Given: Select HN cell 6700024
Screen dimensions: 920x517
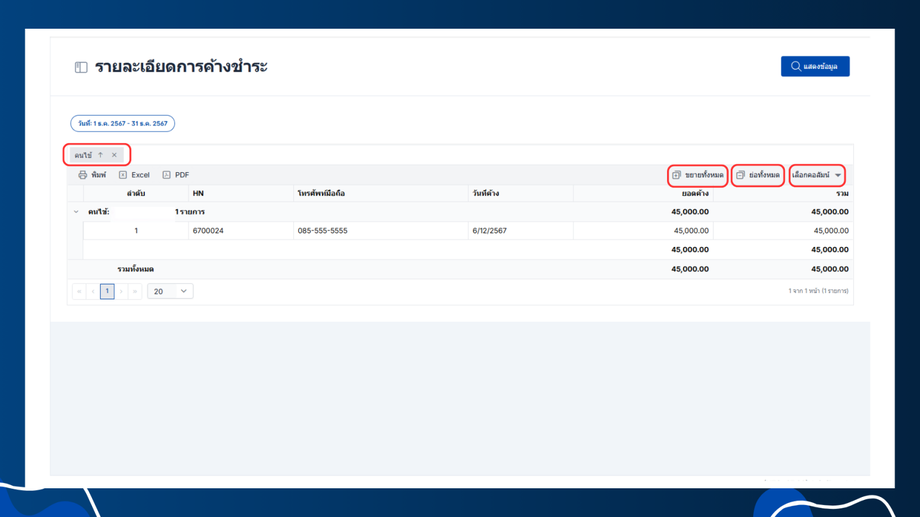Looking at the screenshot, I should [x=241, y=231].
